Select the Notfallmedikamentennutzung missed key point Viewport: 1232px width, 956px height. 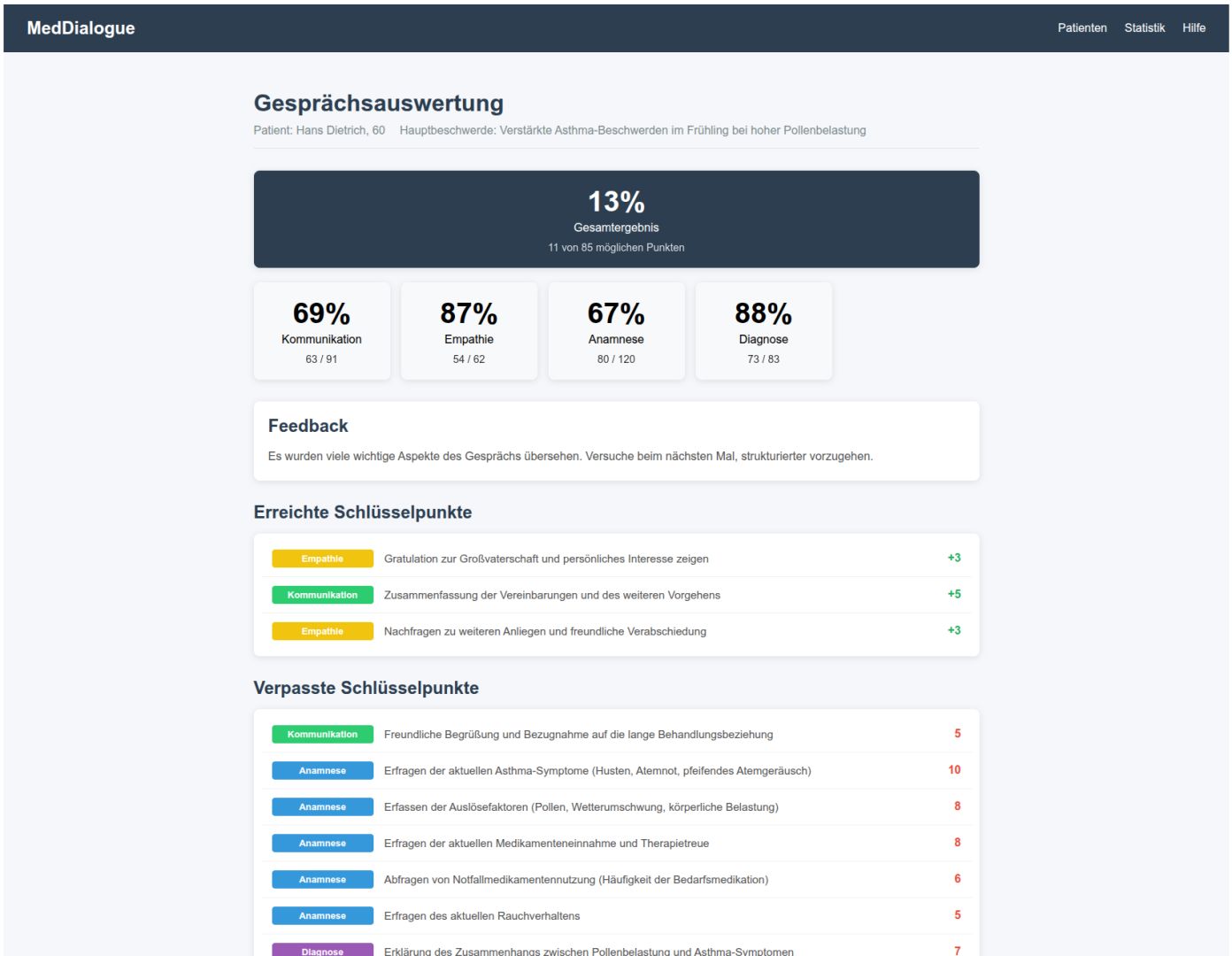[x=575, y=879]
